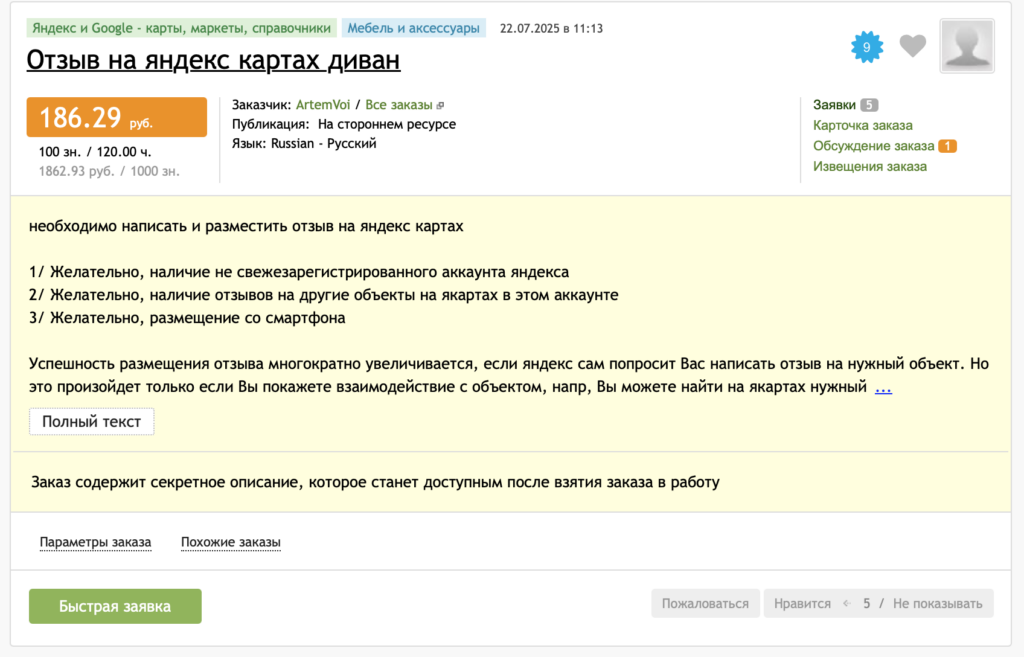
Task: Show full description with Полный текст
Action: click(x=91, y=422)
